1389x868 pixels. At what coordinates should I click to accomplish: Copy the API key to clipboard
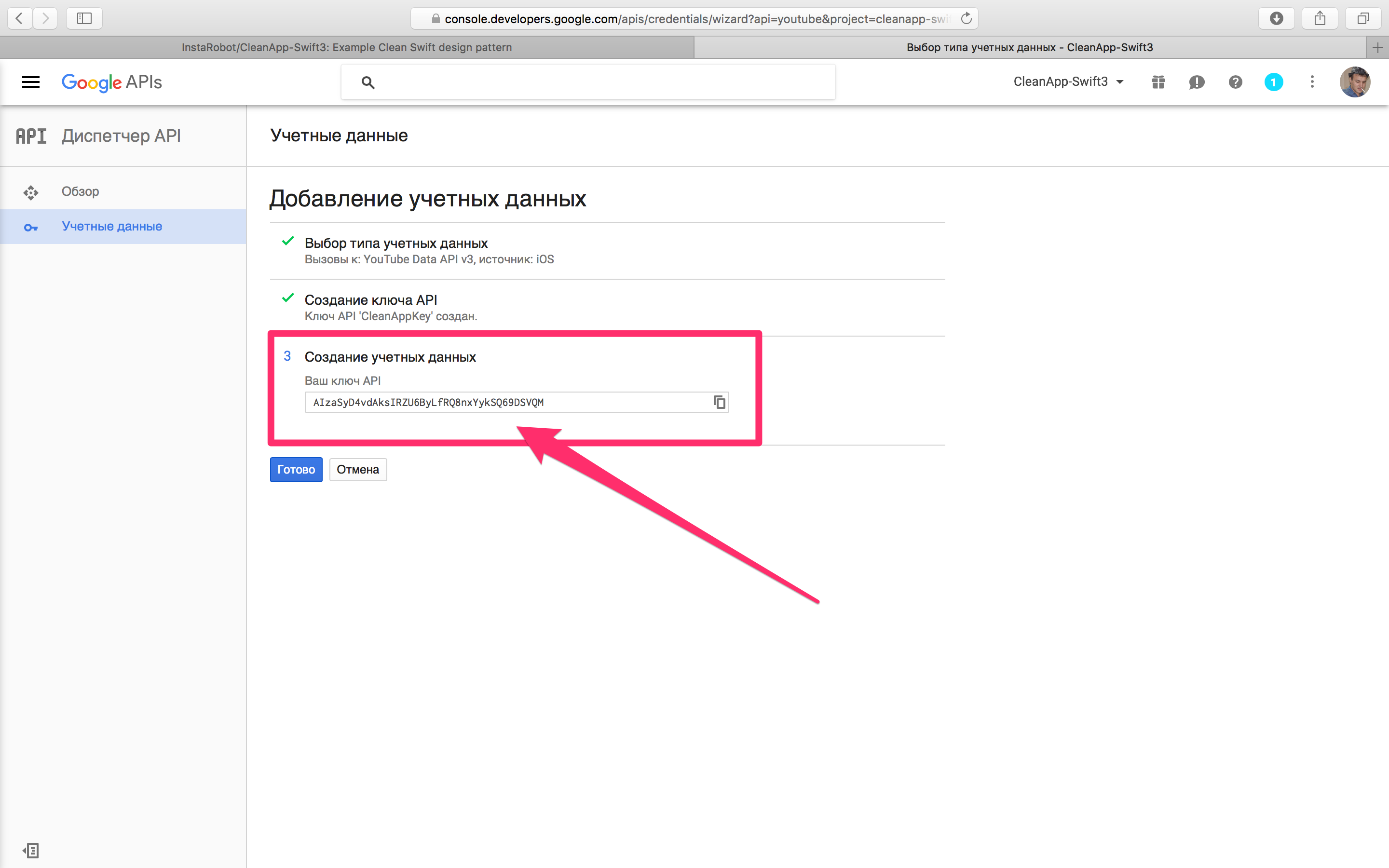[719, 403]
